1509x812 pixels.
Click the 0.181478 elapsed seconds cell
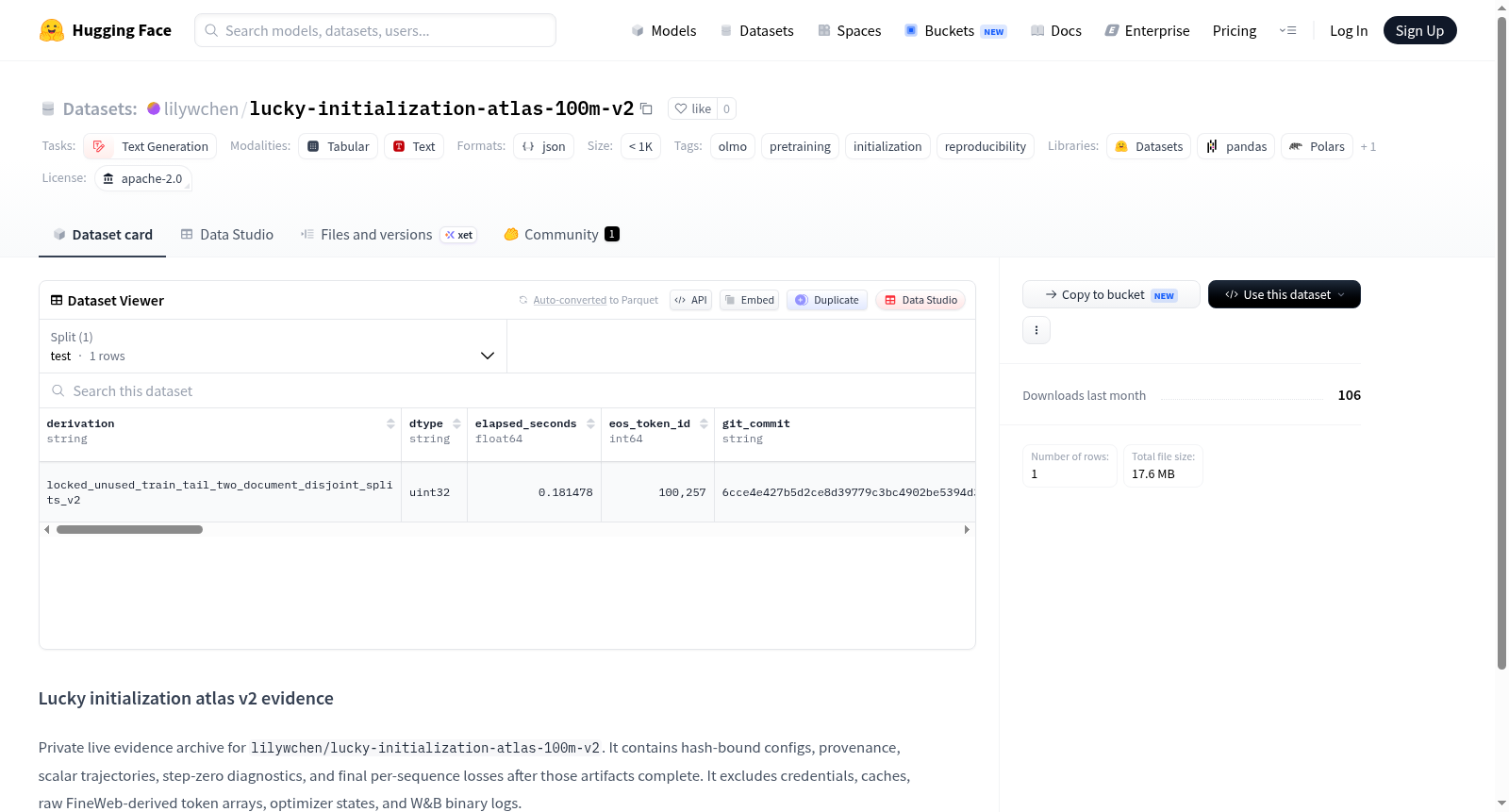[x=535, y=492]
